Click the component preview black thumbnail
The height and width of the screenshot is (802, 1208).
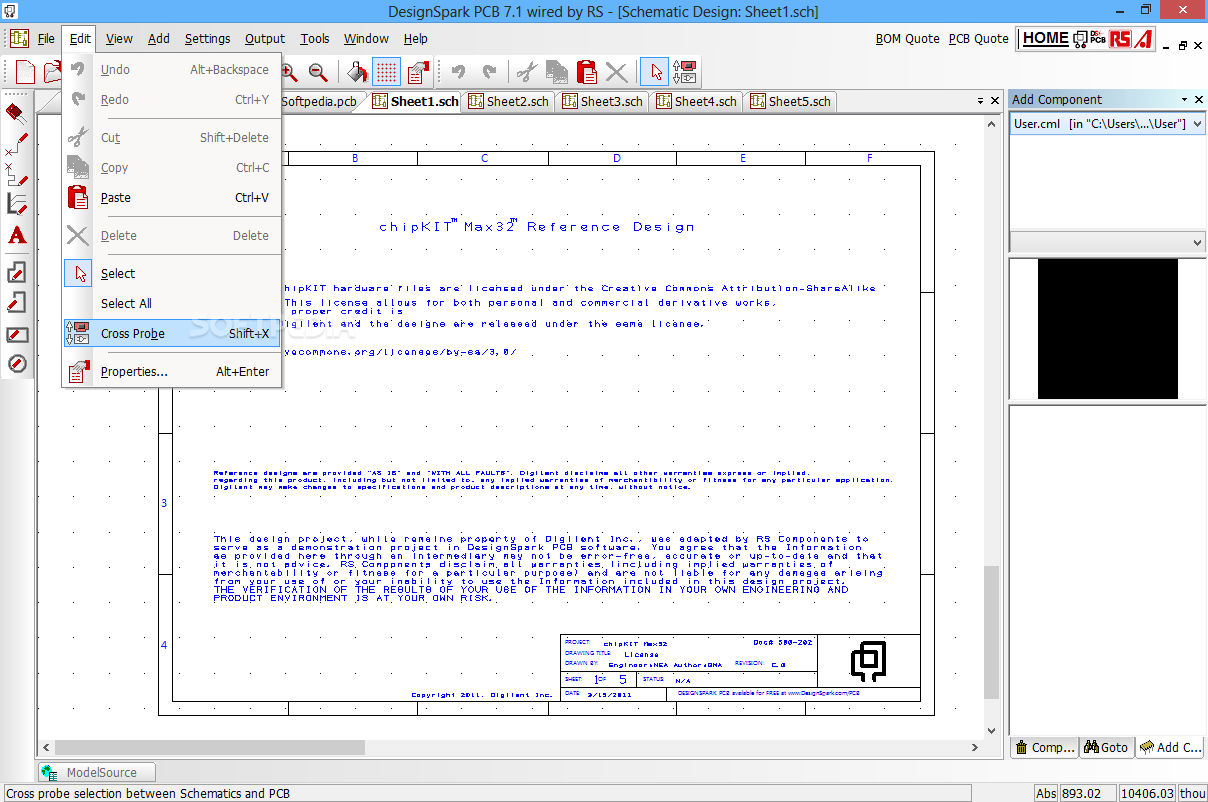tap(1107, 328)
